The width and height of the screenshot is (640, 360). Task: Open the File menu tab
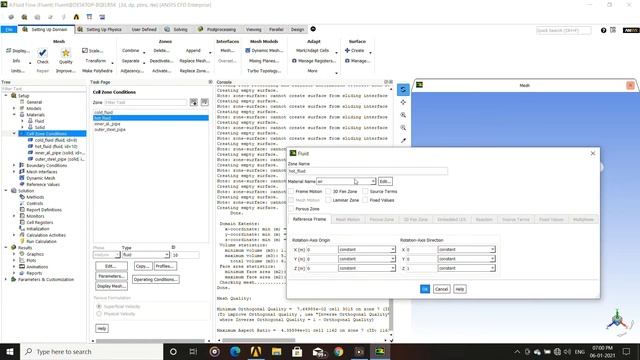[x=9, y=29]
